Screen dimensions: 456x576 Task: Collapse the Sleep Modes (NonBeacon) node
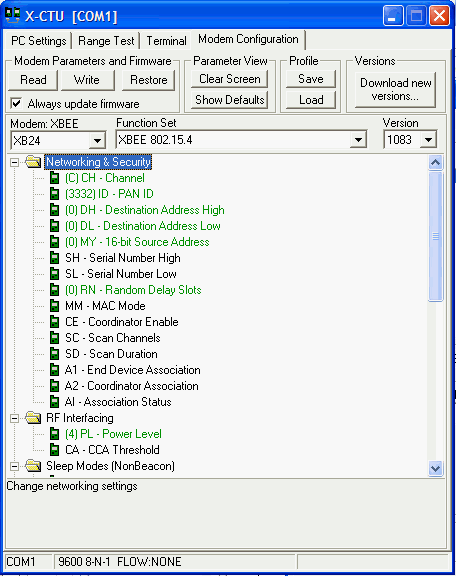coord(14,466)
